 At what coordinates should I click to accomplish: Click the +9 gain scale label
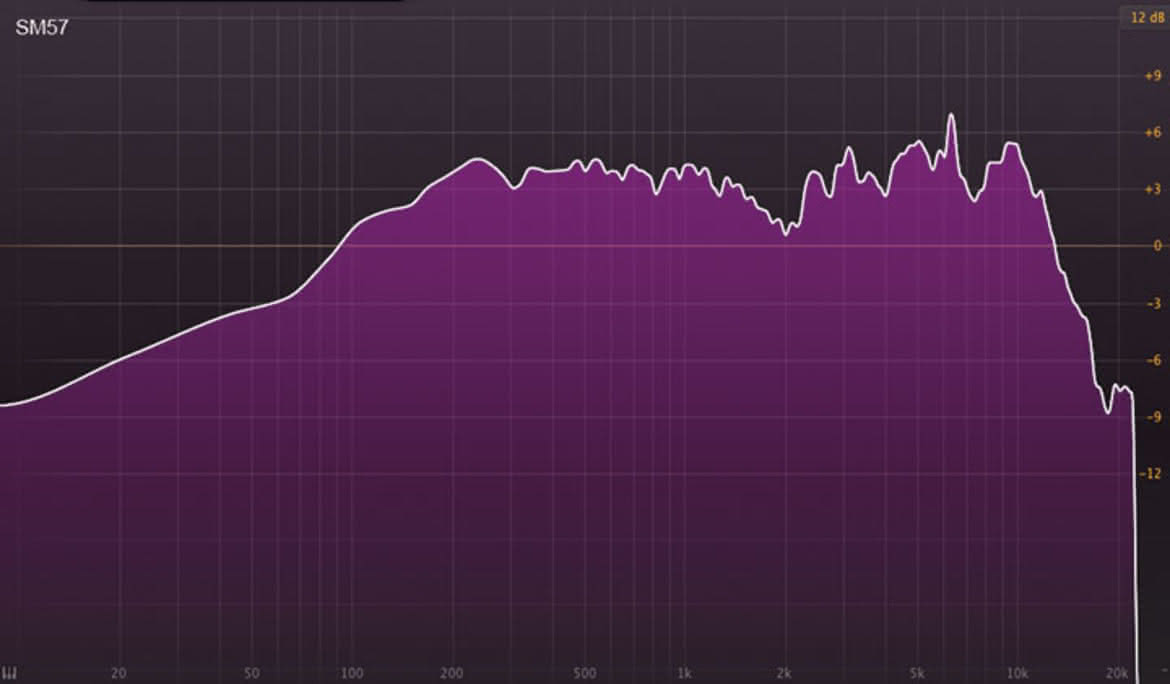[1153, 76]
